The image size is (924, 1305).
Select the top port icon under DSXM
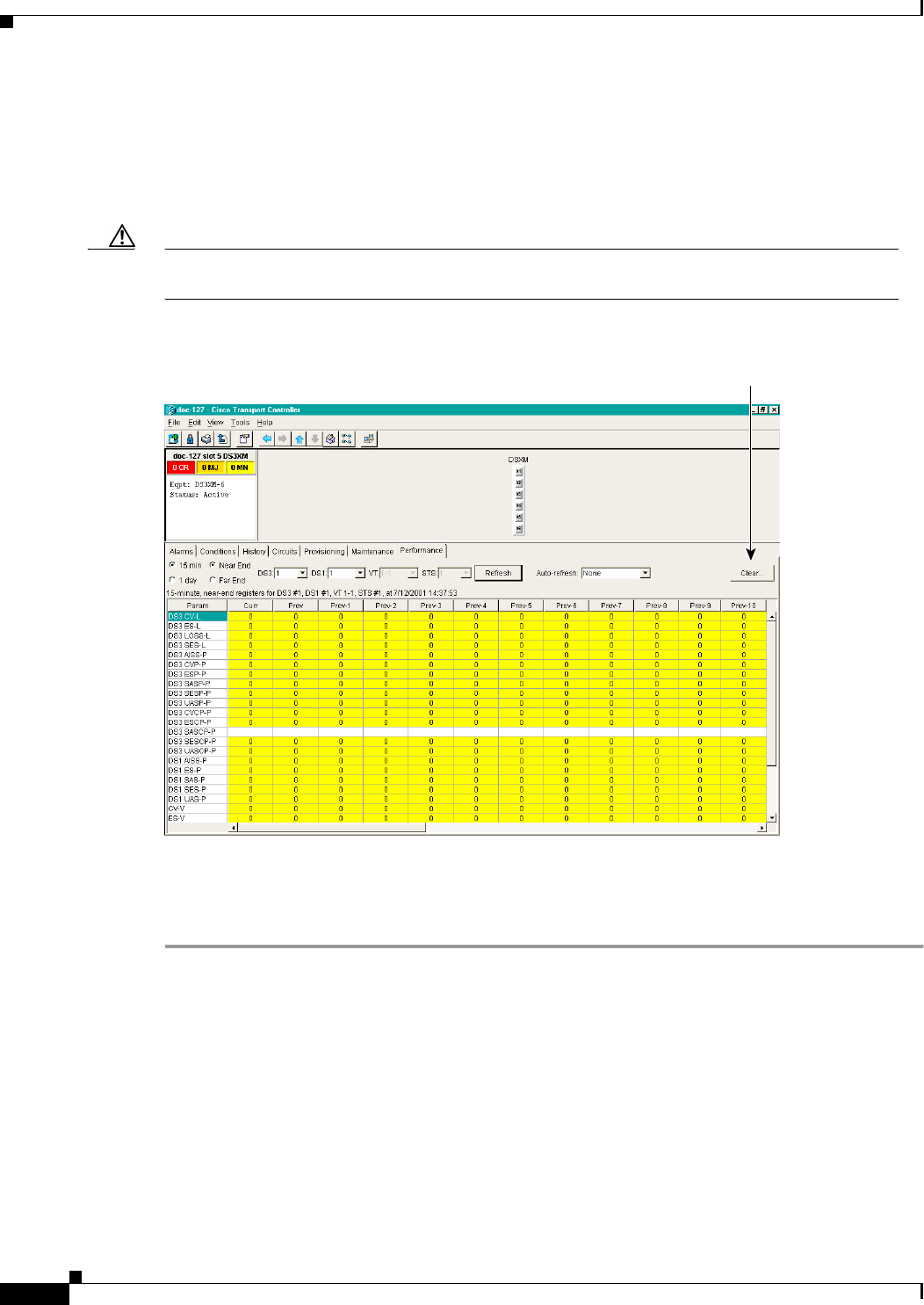[519, 471]
